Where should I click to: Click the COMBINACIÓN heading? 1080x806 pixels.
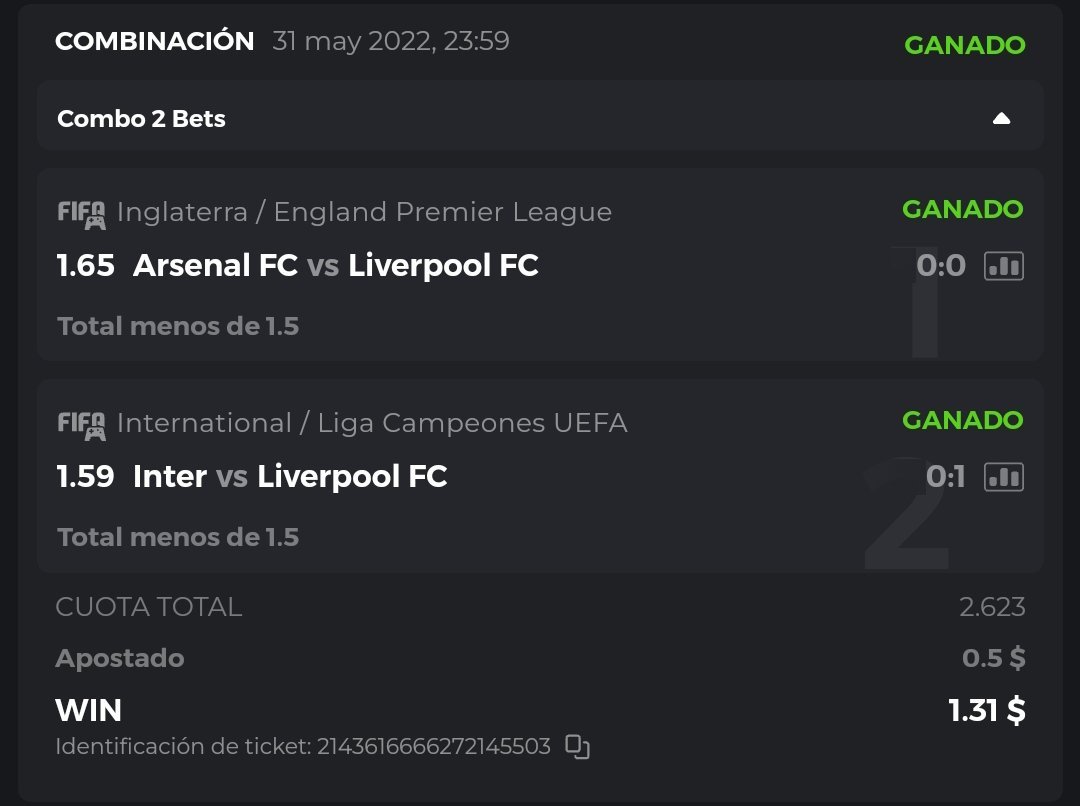155,41
